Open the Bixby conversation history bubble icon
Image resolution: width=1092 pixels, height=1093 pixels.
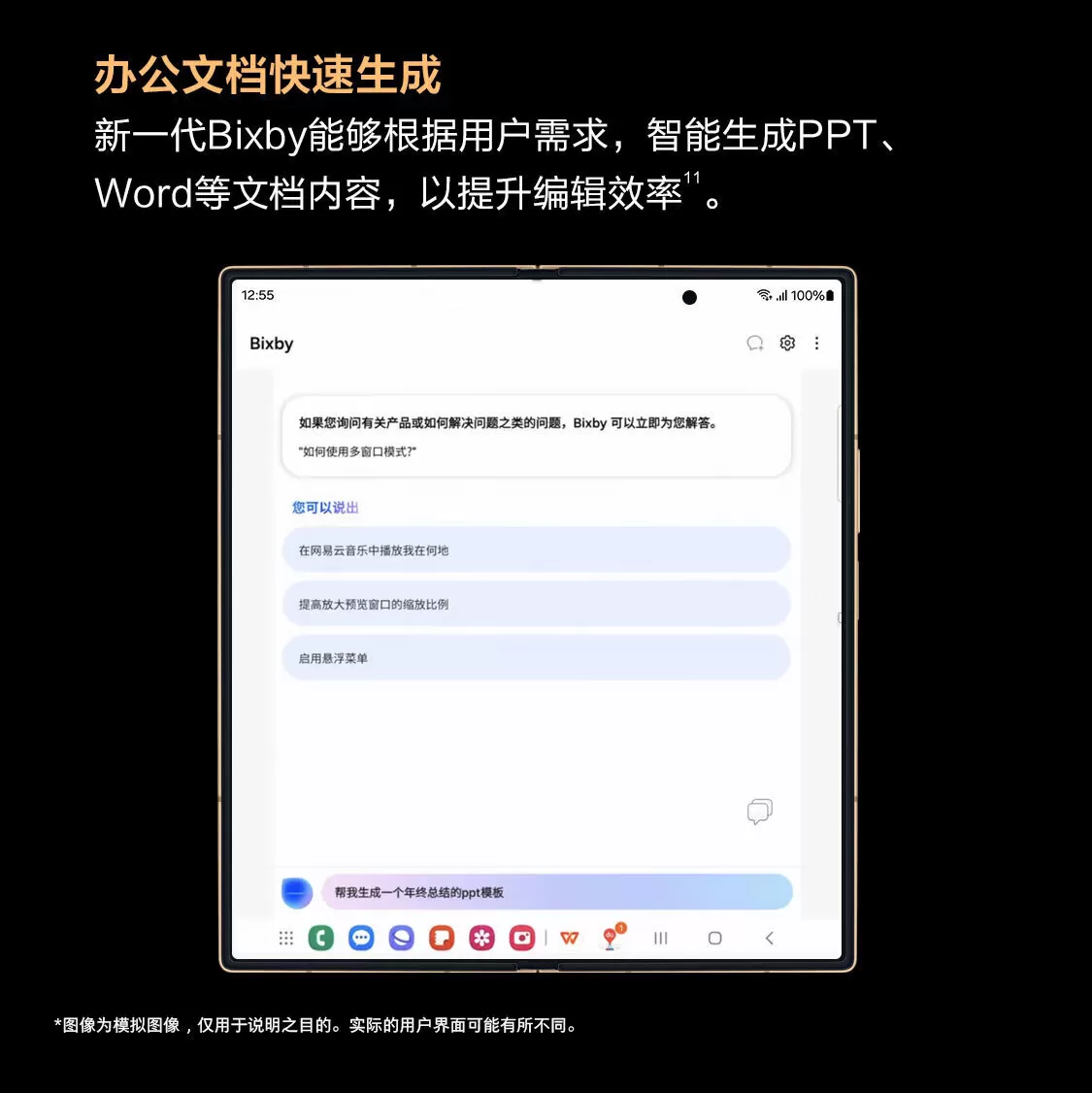pos(755,343)
